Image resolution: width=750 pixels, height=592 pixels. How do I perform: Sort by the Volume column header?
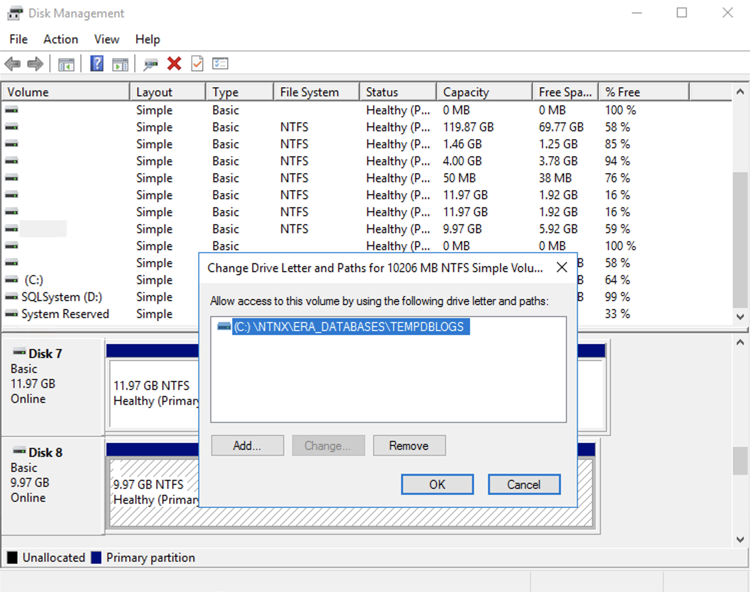click(x=65, y=92)
